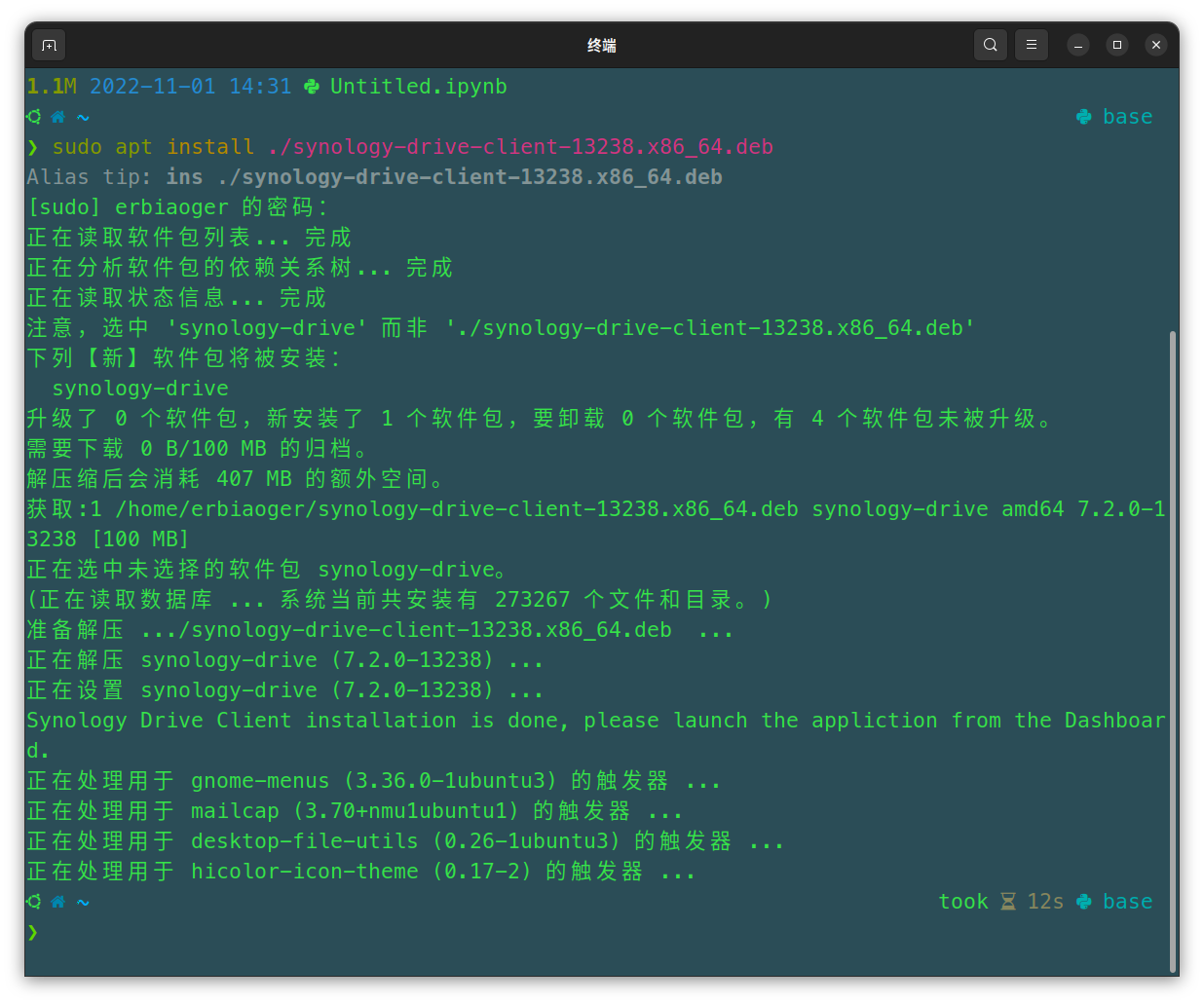
Task: Open a new terminal tab
Action: (50, 45)
